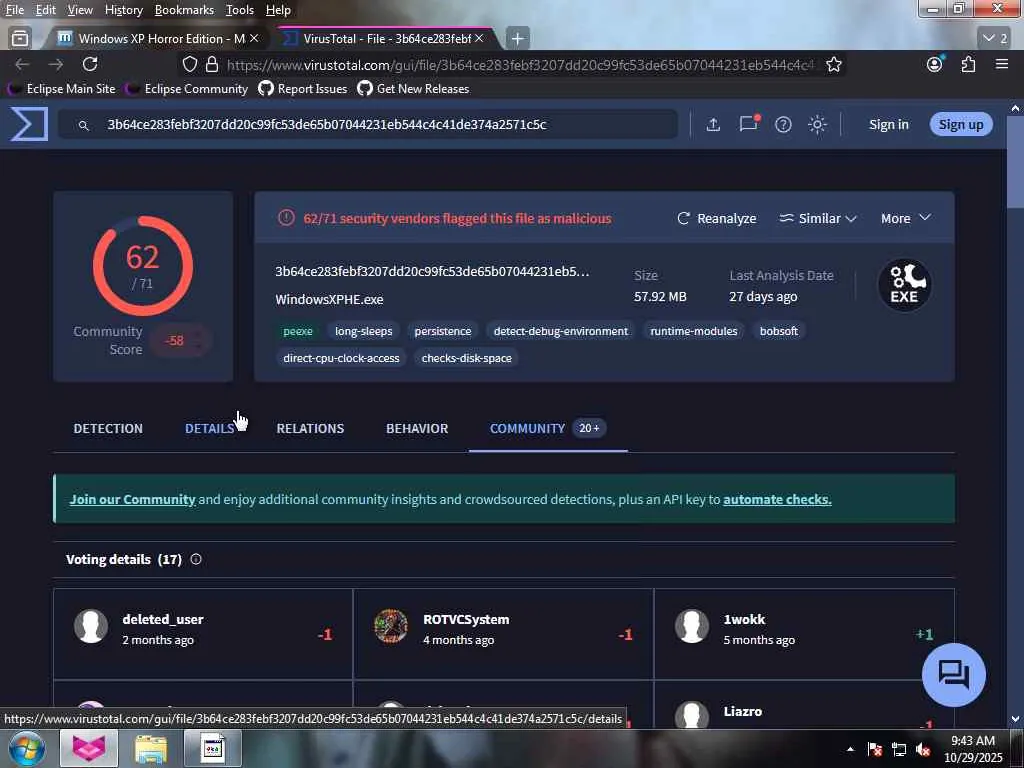The width and height of the screenshot is (1024, 768).
Task: Follow the automate checks link
Action: [777, 500]
